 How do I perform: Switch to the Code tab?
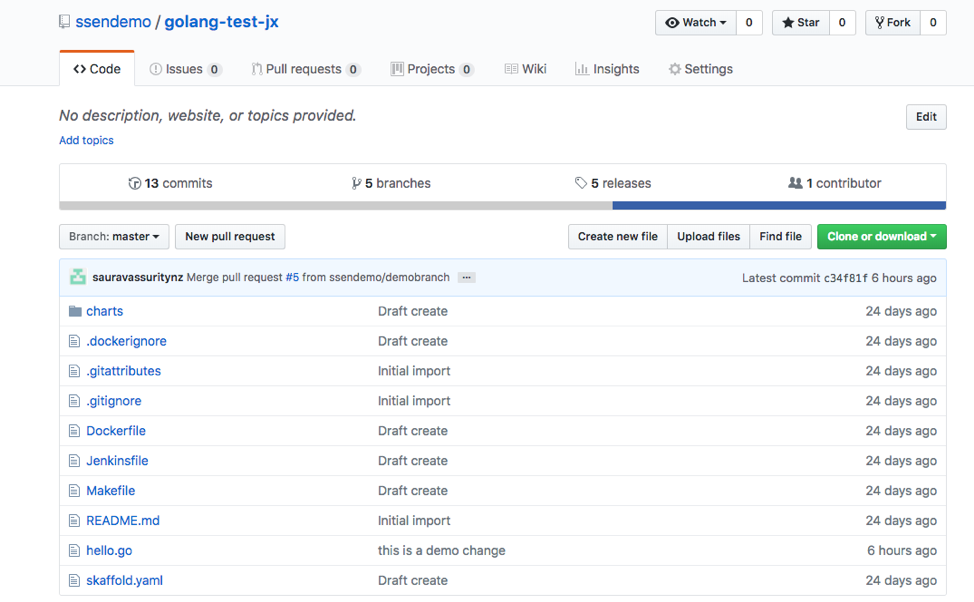click(x=97, y=69)
